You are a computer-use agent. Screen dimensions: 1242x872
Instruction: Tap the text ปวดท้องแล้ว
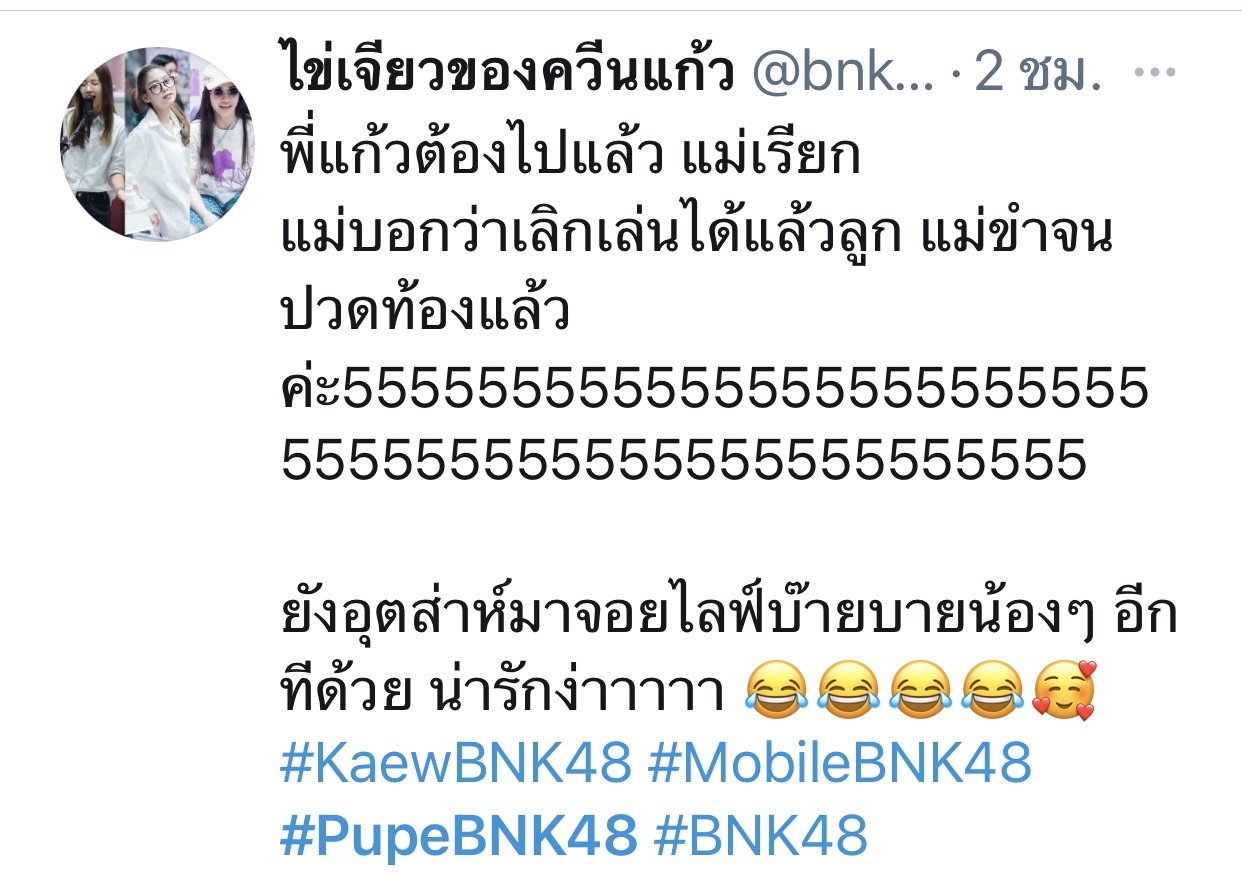pos(426,314)
